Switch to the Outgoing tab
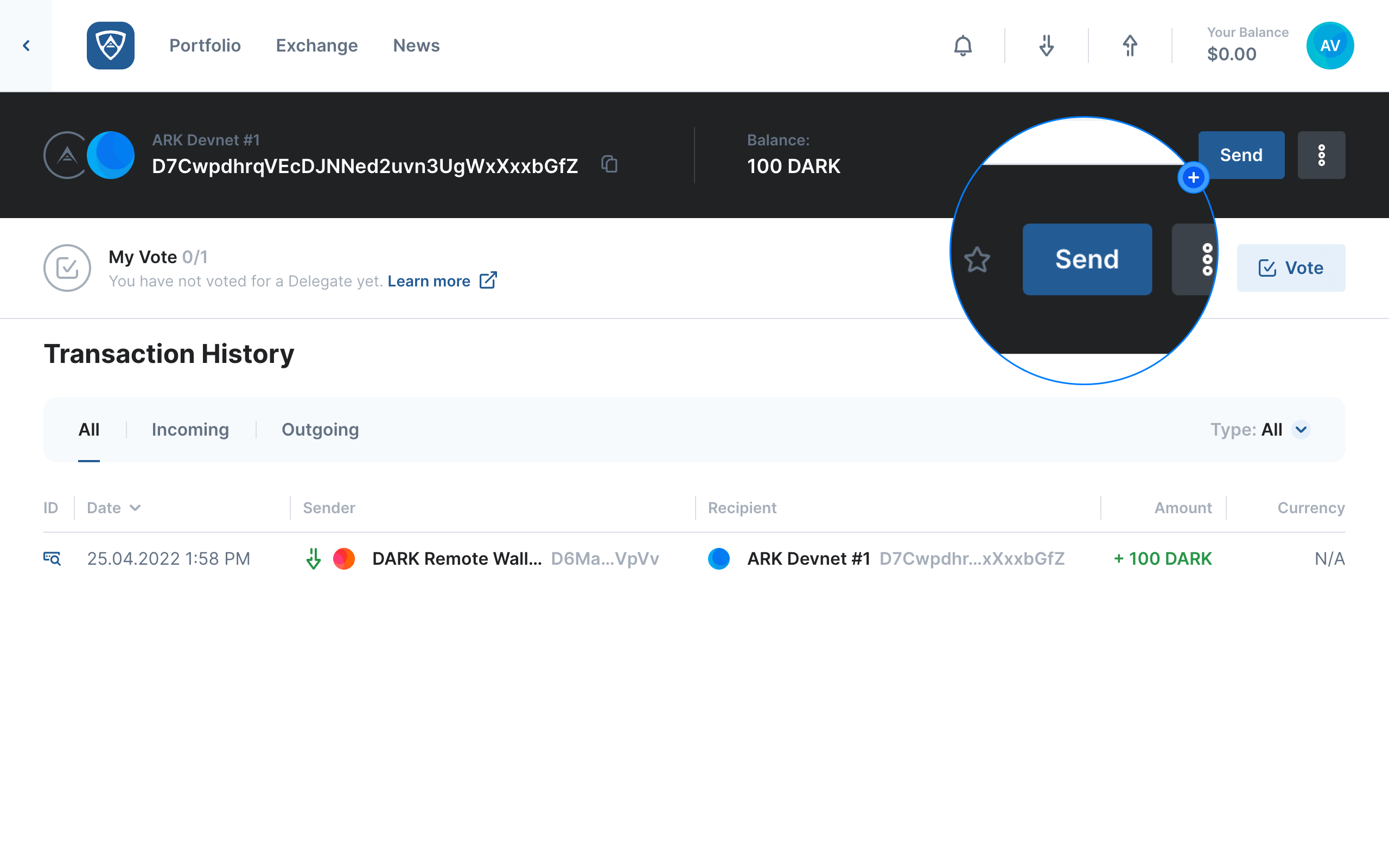The width and height of the screenshot is (1389, 868). click(320, 430)
